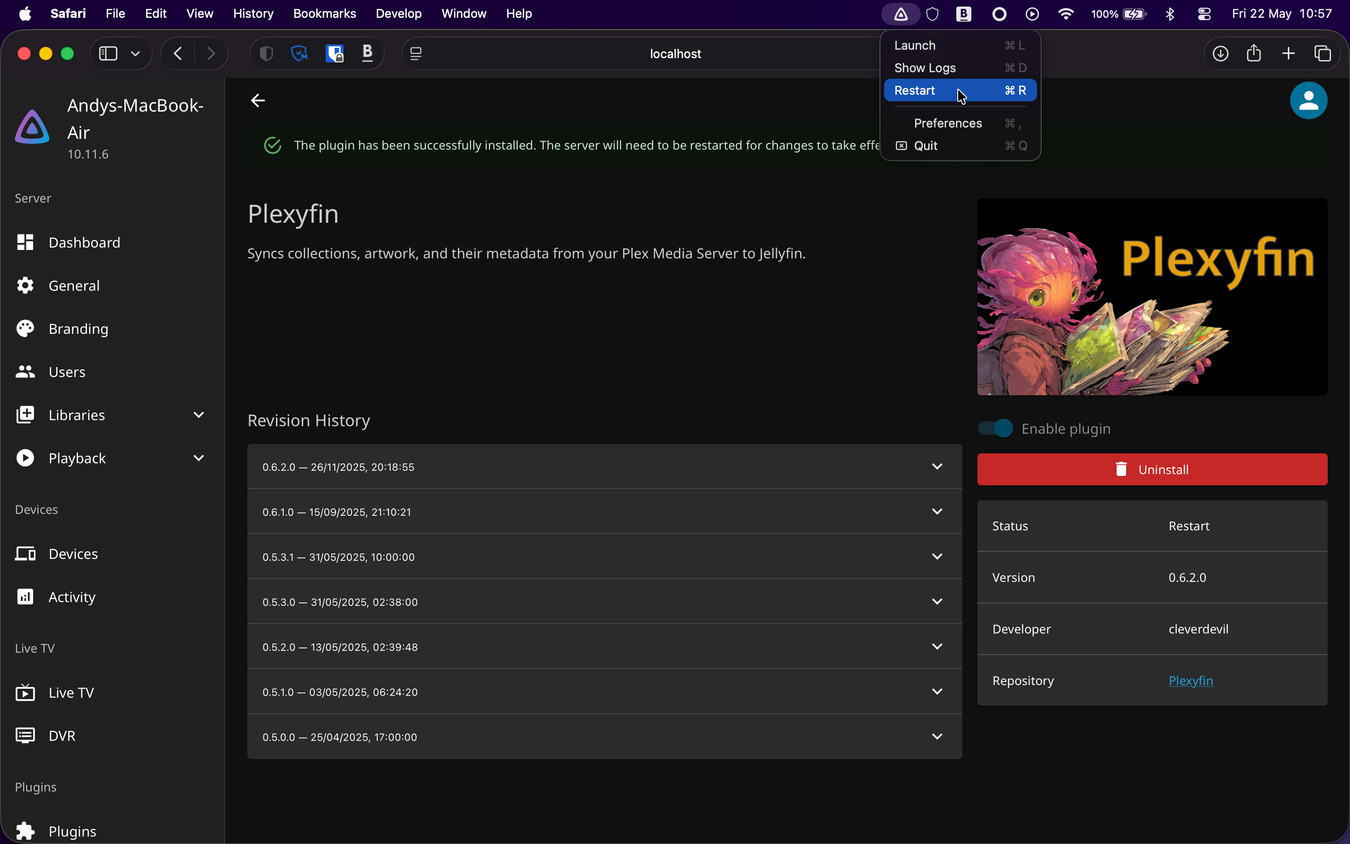Choose Quit in the tray menu

click(x=960, y=145)
